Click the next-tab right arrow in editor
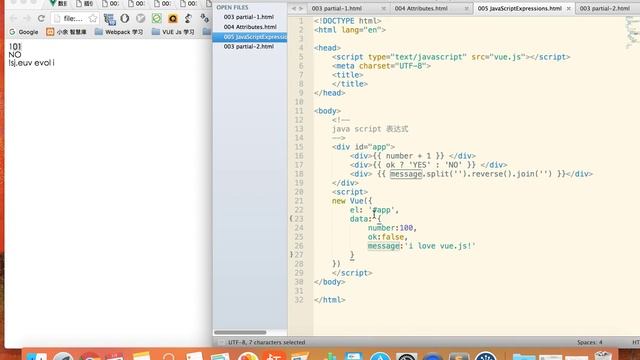Viewport: 640px width, 360px height. coord(301,9)
